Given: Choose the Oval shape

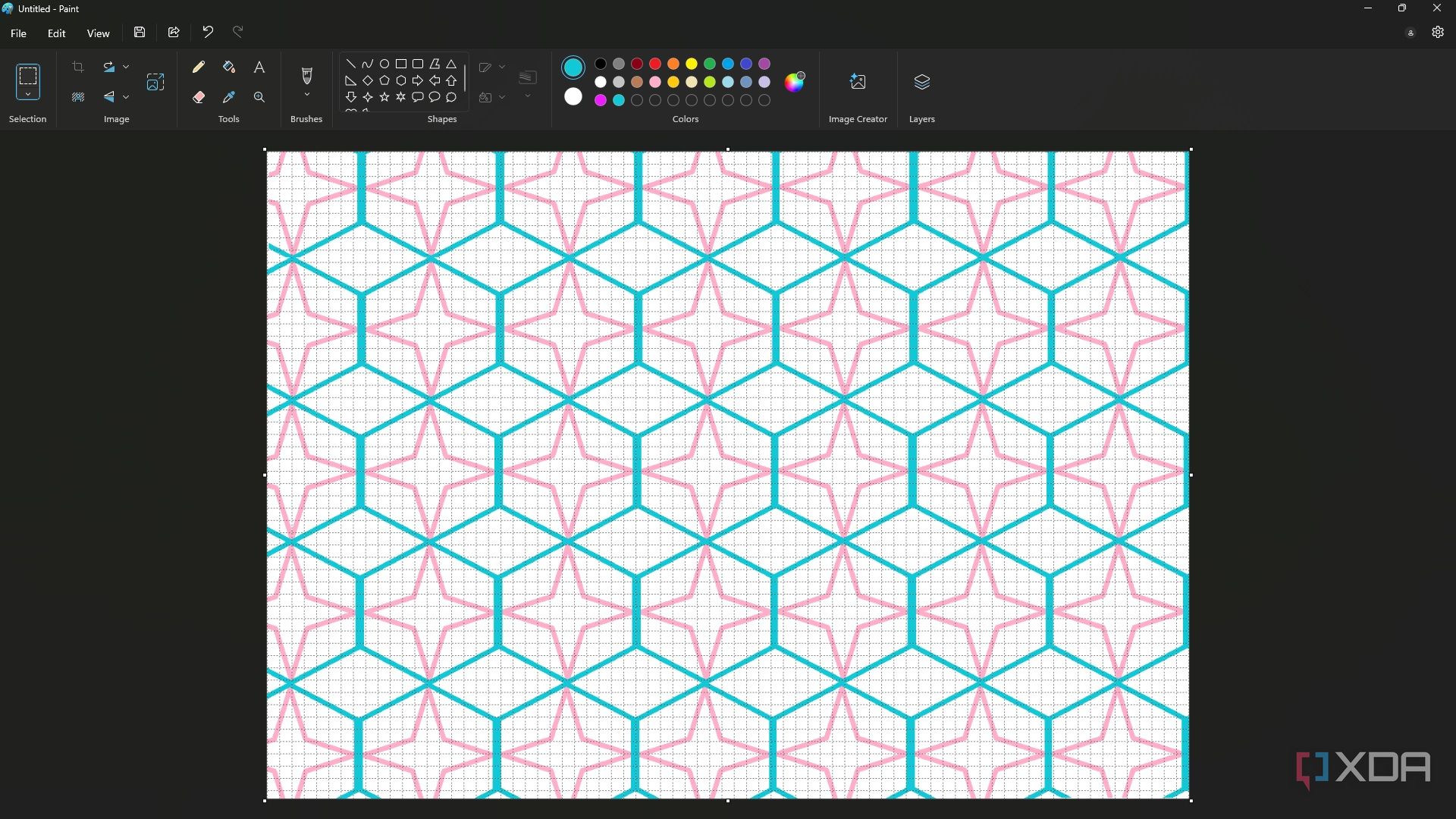Looking at the screenshot, I should 384,64.
